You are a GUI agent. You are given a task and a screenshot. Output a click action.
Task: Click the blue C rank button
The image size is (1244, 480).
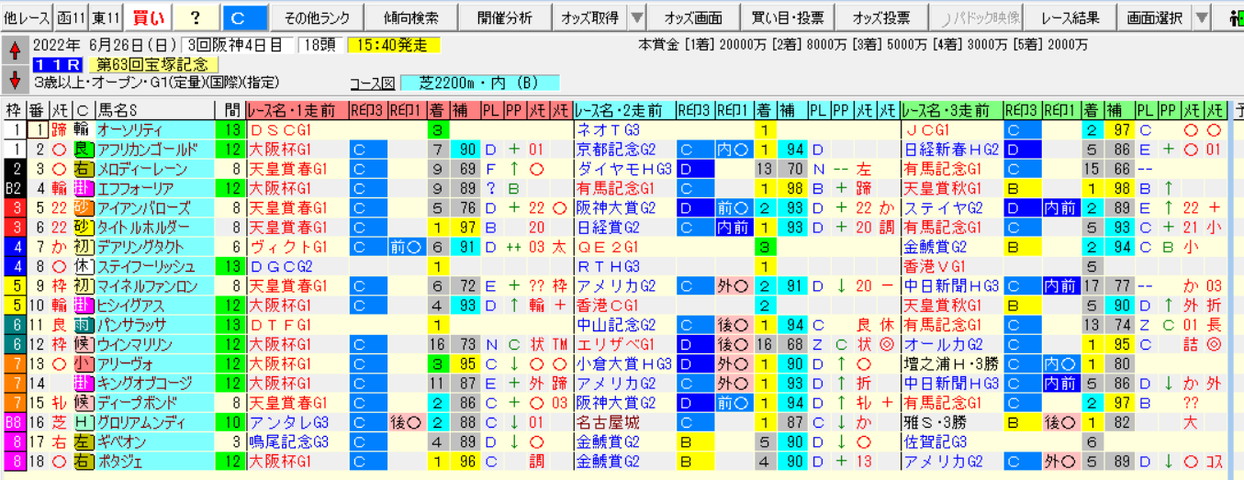(x=243, y=17)
